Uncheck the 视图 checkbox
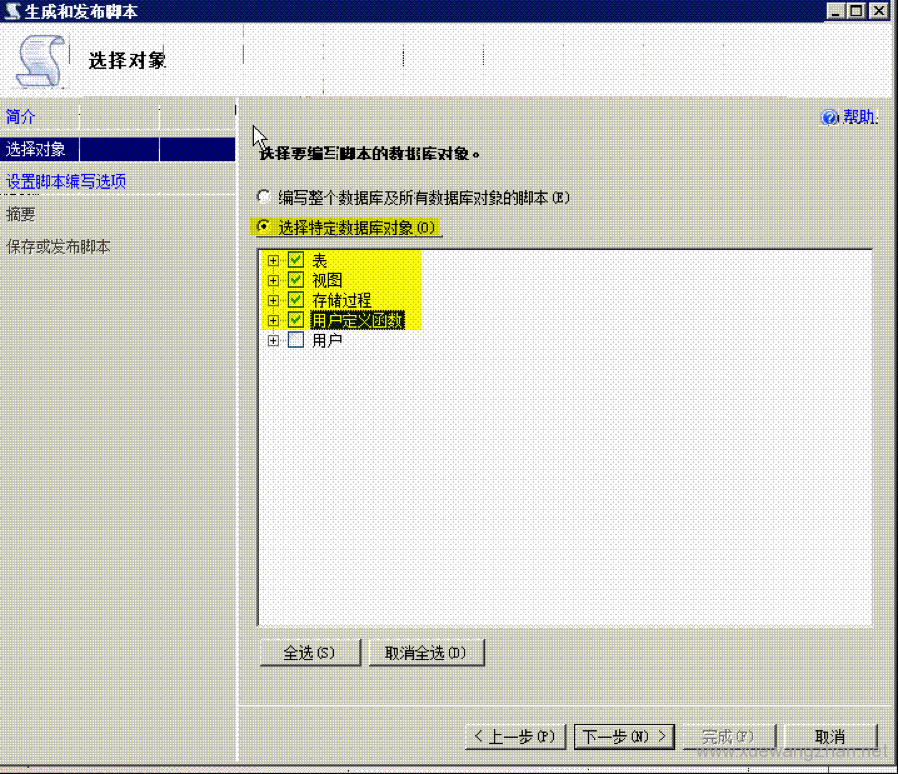This screenshot has width=898, height=774. click(295, 280)
